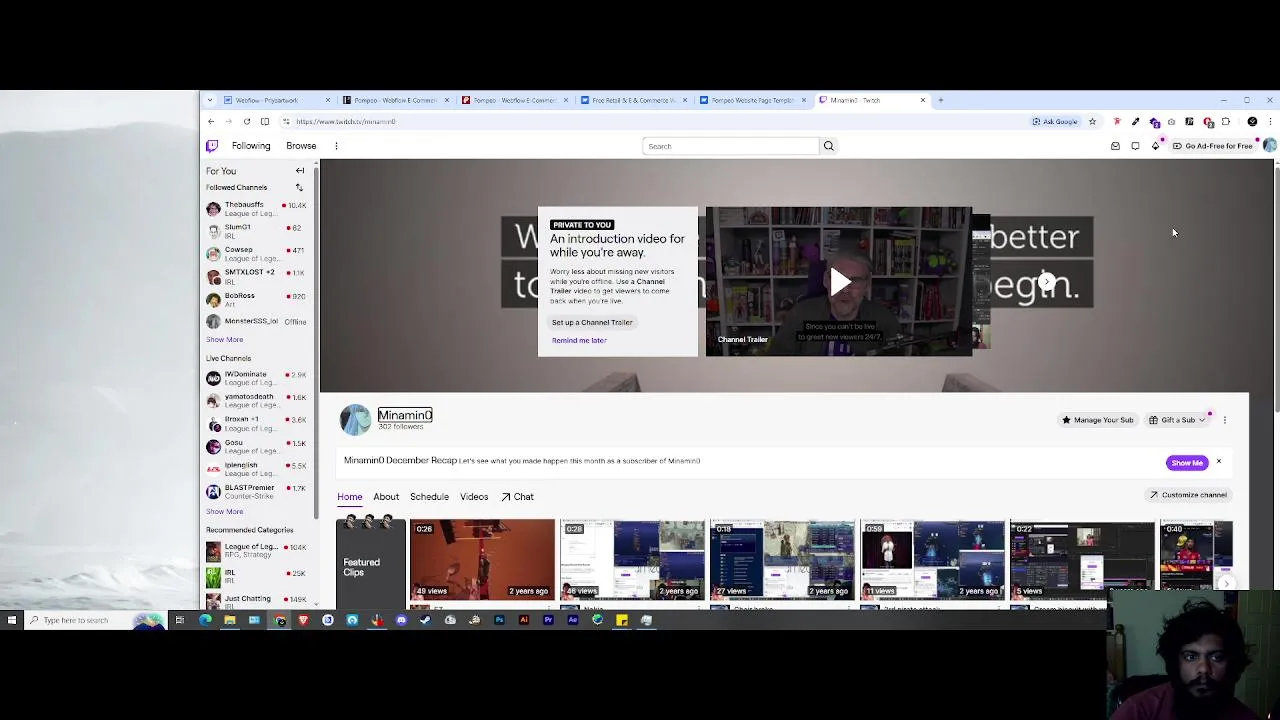Open Illustrator from the taskbar
The height and width of the screenshot is (720, 1280).
pyautogui.click(x=524, y=620)
